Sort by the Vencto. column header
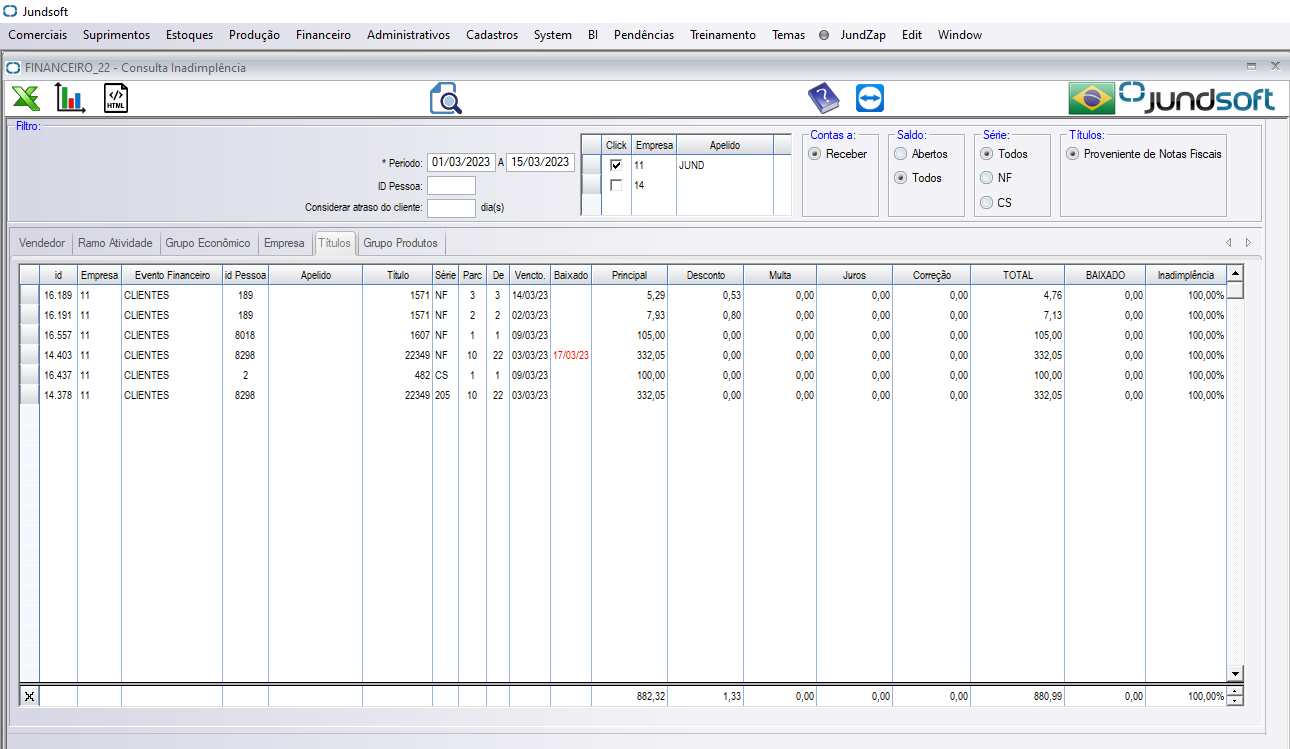 (530, 275)
